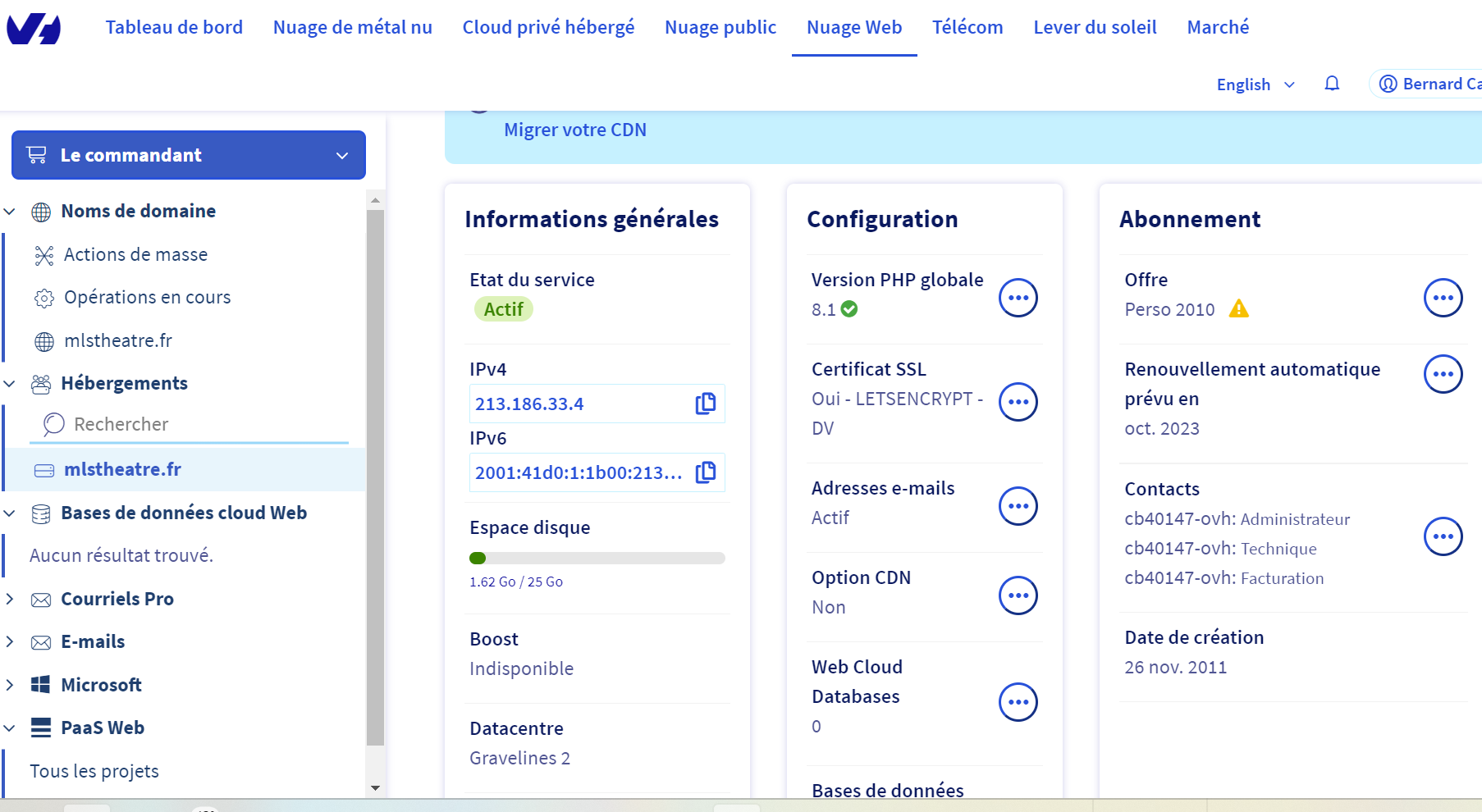
Task: Copy the IPv6 address
Action: (706, 472)
